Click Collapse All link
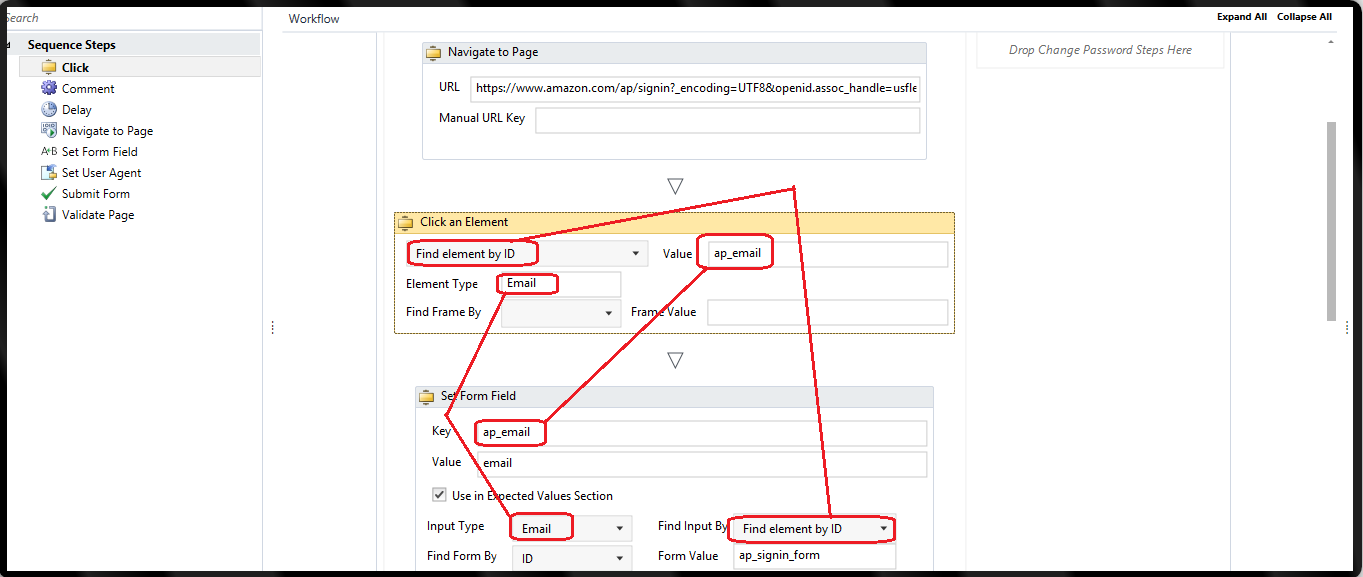This screenshot has width=1363, height=577. (1304, 17)
